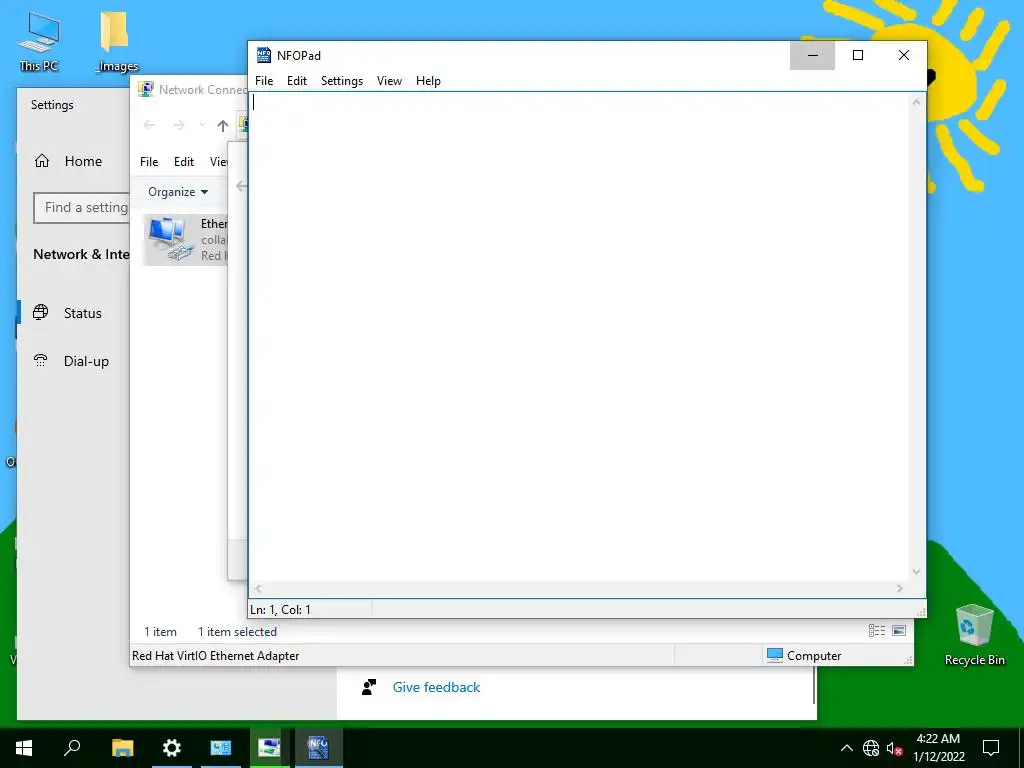Open the notification Action Center

coord(991,748)
